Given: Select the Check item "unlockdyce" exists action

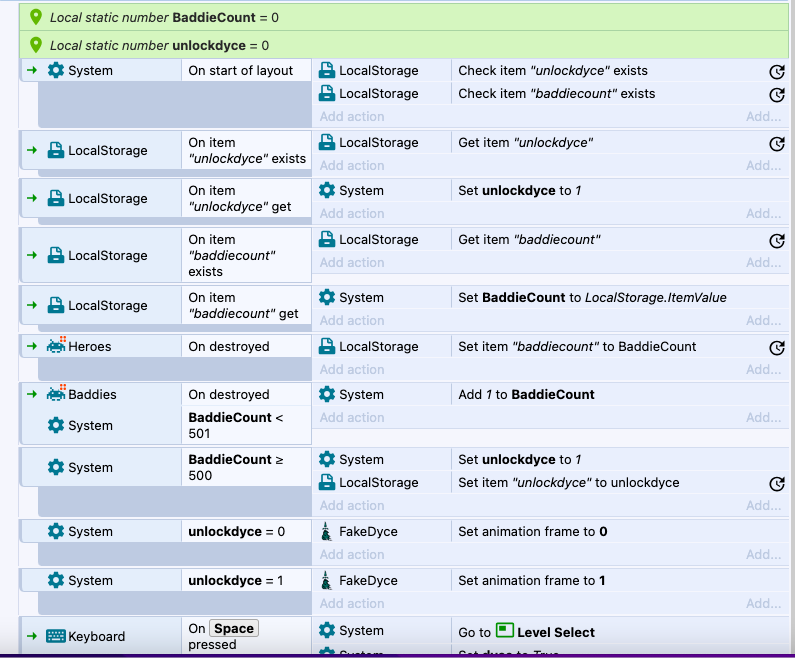Looking at the screenshot, I should pyautogui.click(x=551, y=70).
